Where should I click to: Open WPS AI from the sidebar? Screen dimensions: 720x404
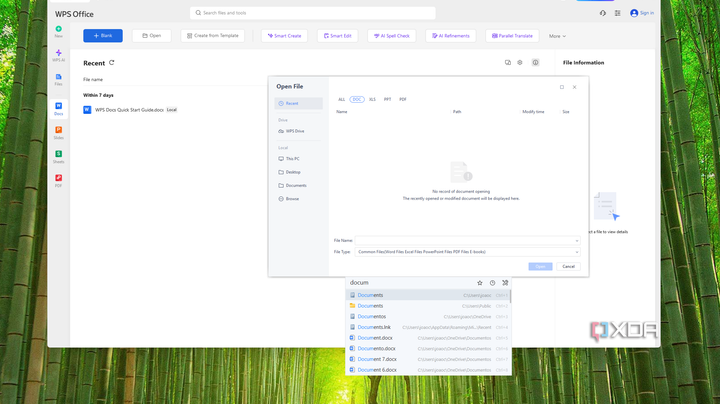click(x=59, y=54)
